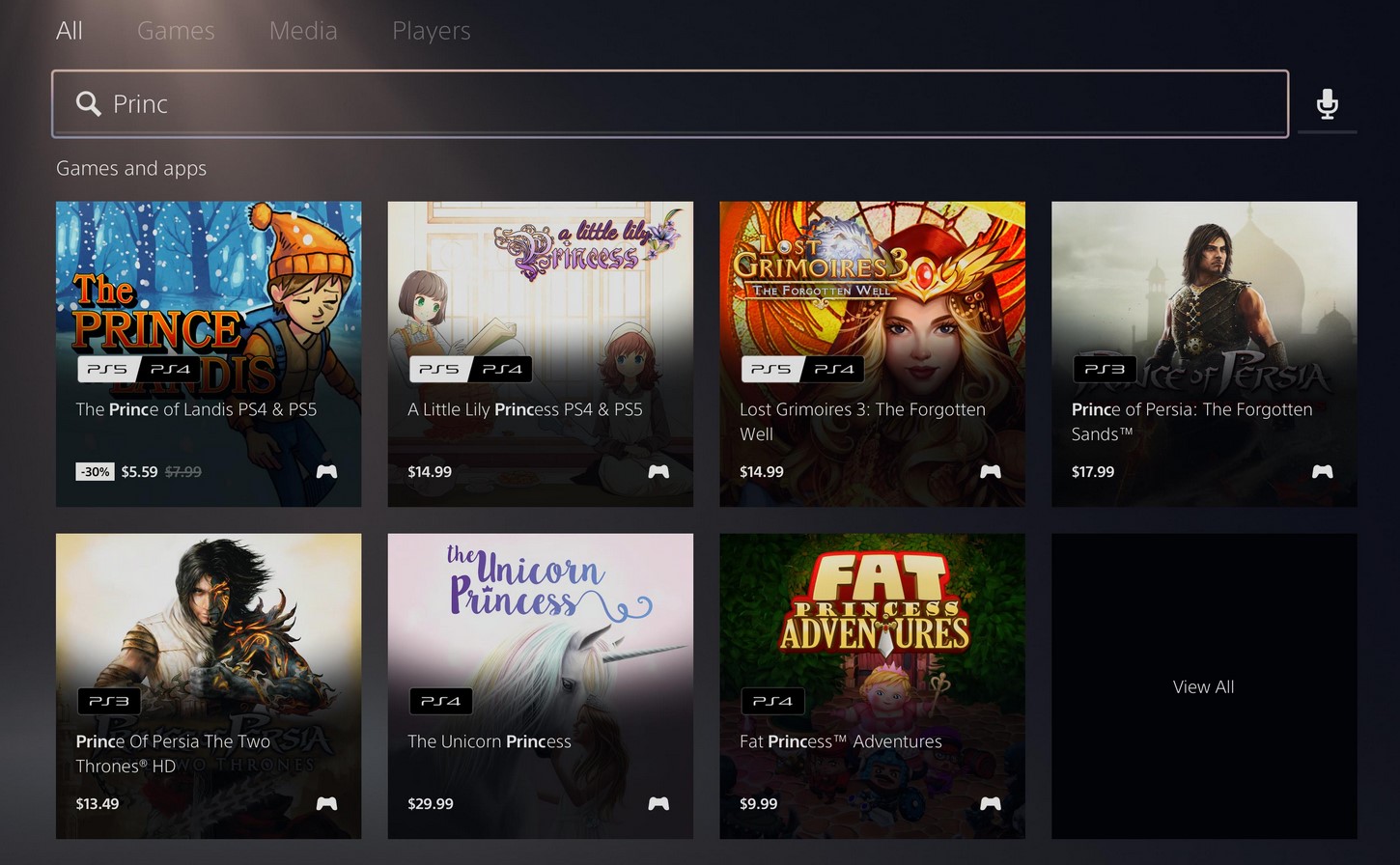Click the -30% discount badge on Prince of Landis
1400x865 pixels.
[95, 472]
